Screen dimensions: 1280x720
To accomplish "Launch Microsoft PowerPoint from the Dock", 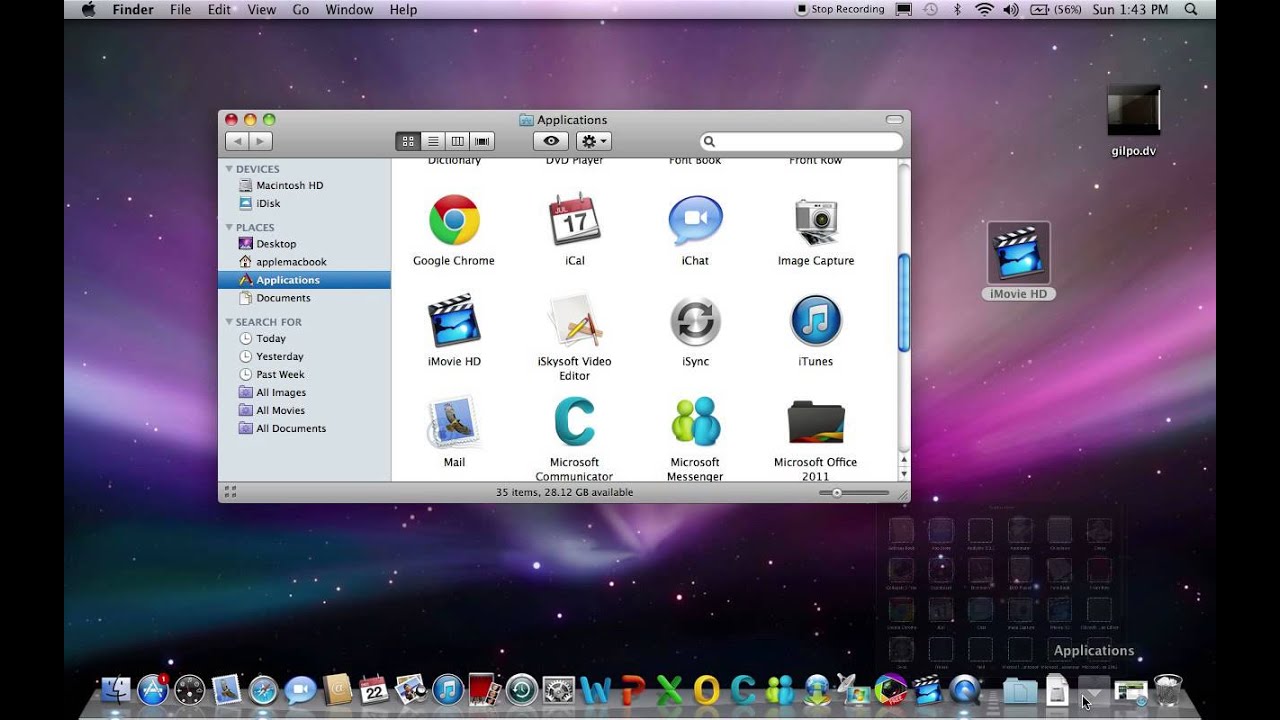I will point(632,690).
